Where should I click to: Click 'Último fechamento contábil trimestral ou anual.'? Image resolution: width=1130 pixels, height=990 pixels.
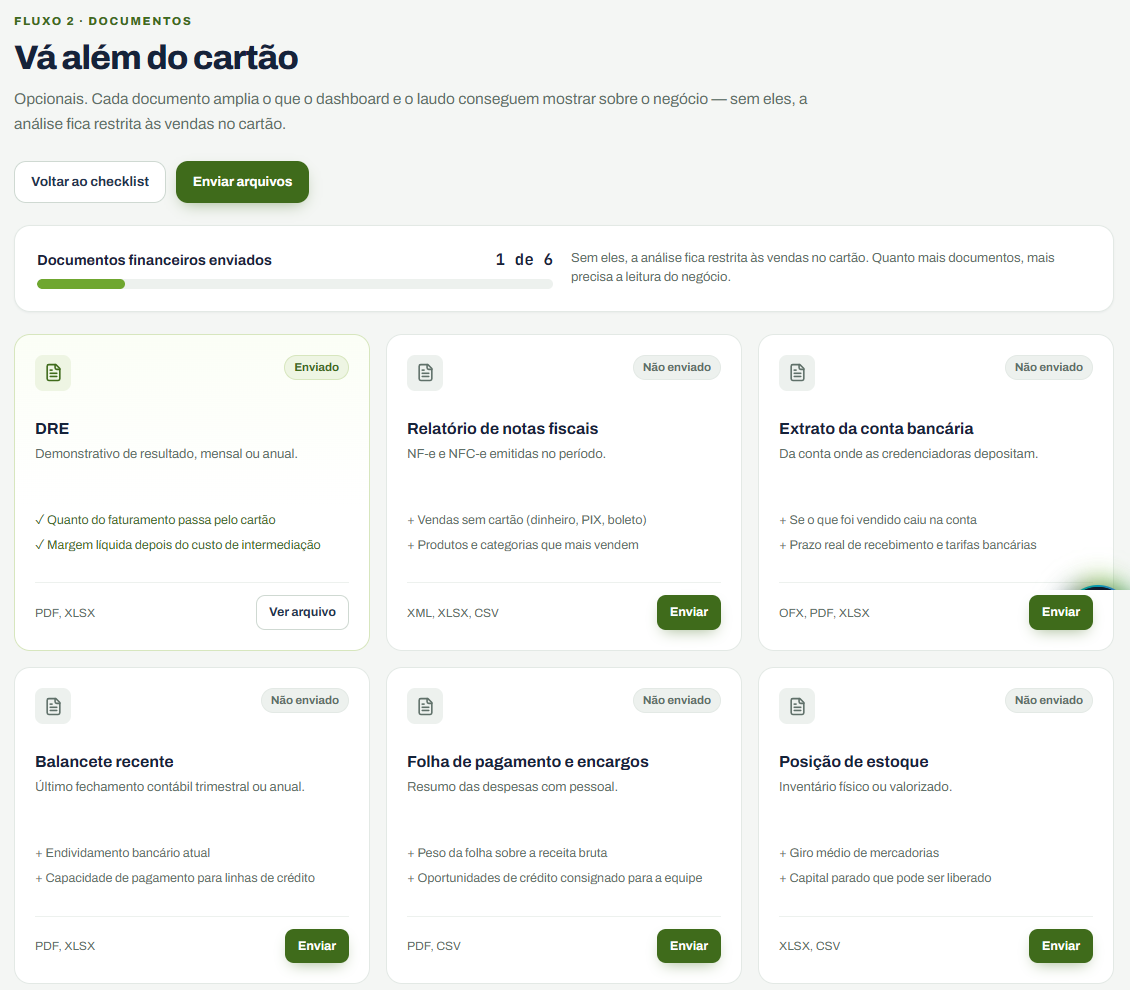coord(170,787)
